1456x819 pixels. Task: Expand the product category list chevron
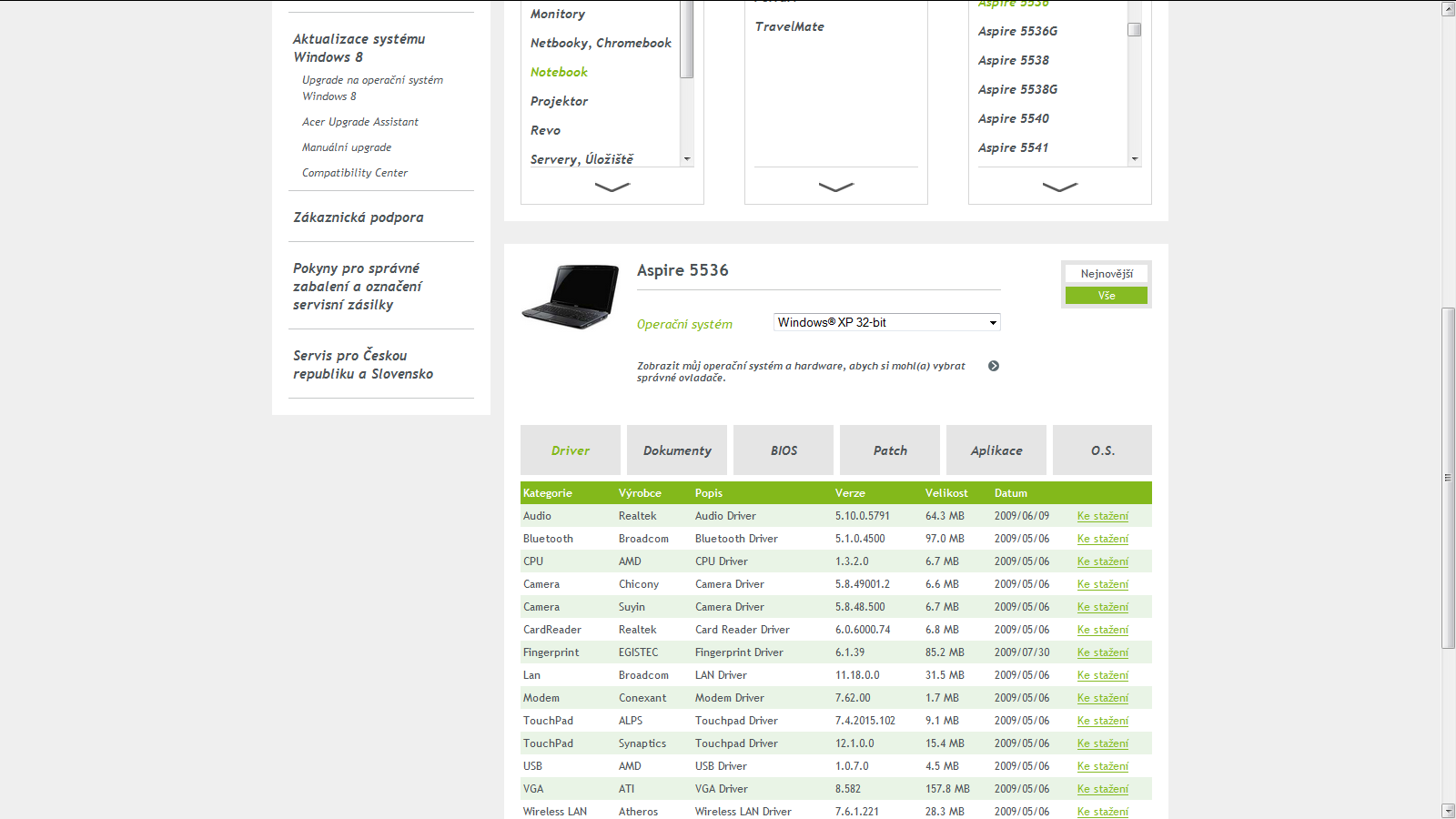[612, 187]
